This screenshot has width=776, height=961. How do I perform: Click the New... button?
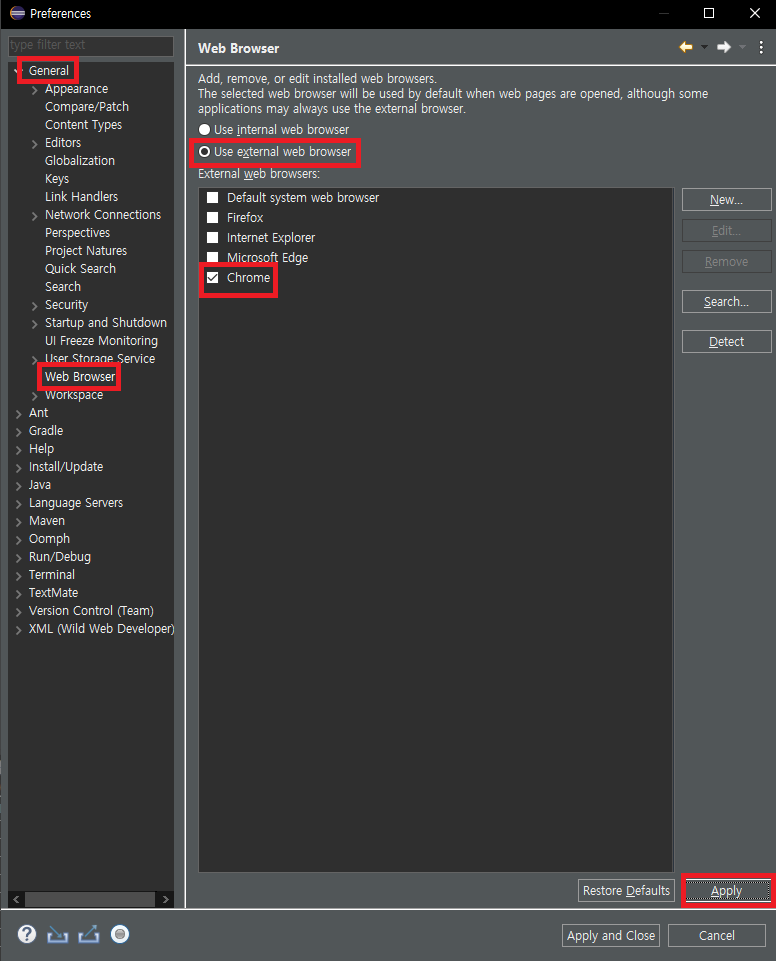tap(726, 200)
